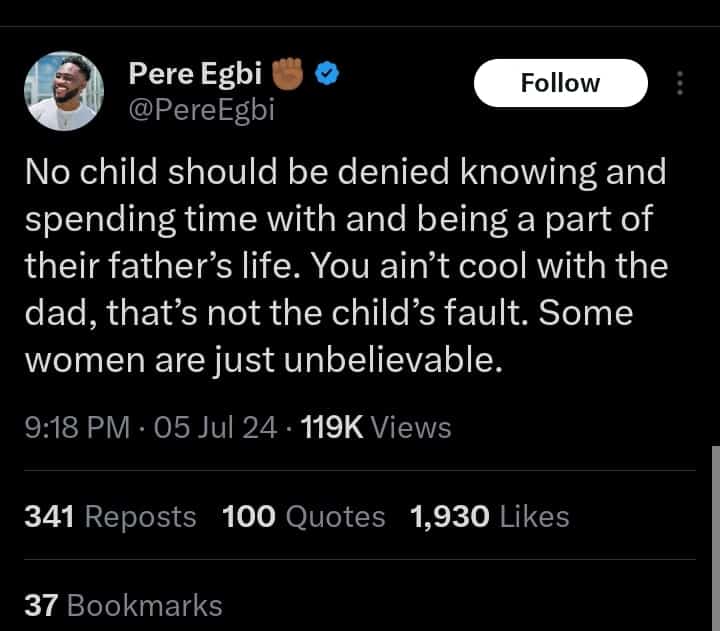This screenshot has width=720, height=631.
Task: Click the 05 Jul 24 date
Action: 209,428
